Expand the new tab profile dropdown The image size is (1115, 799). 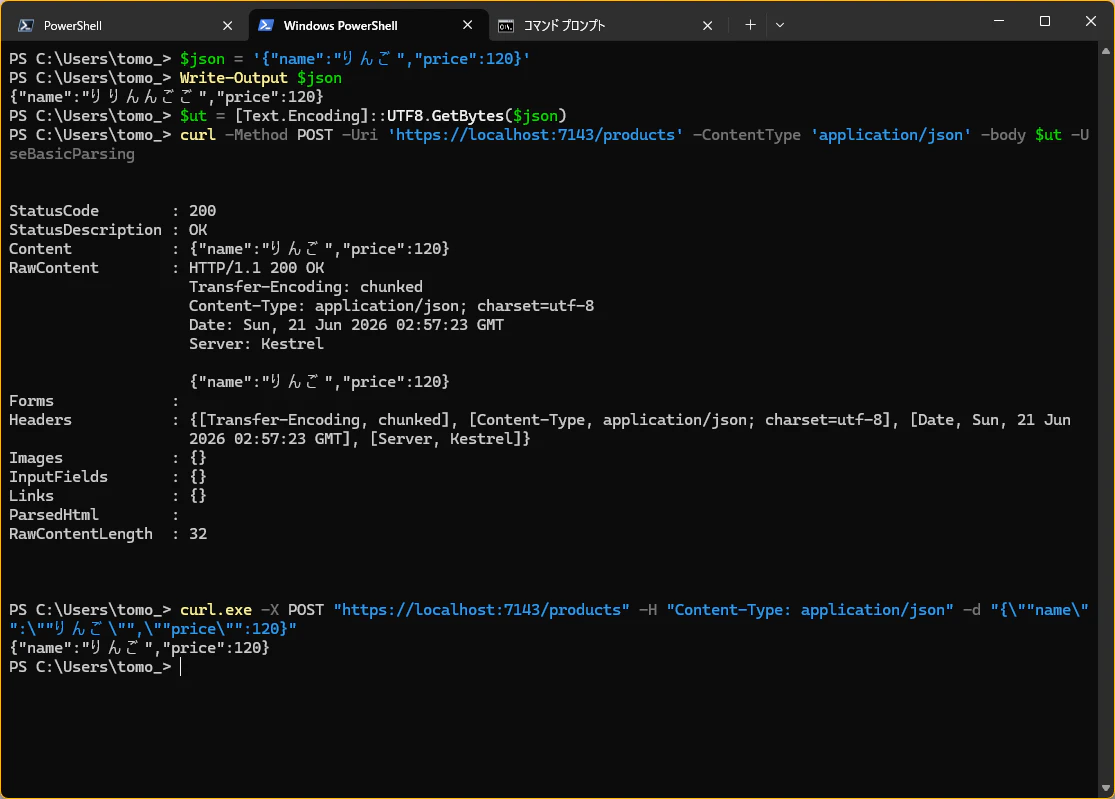coord(780,25)
